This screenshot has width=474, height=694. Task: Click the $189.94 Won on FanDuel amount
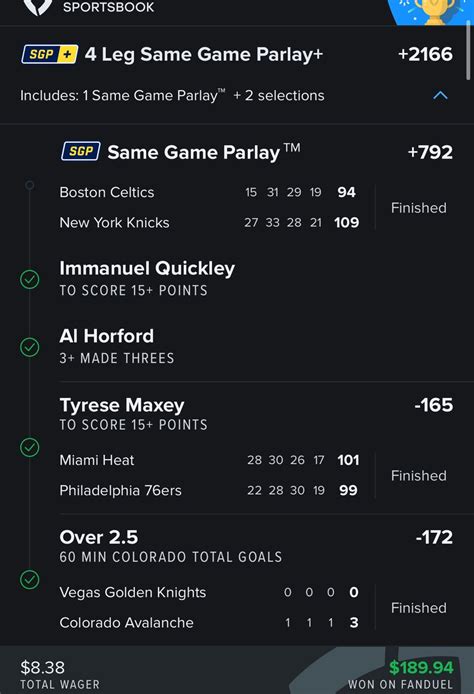421,667
